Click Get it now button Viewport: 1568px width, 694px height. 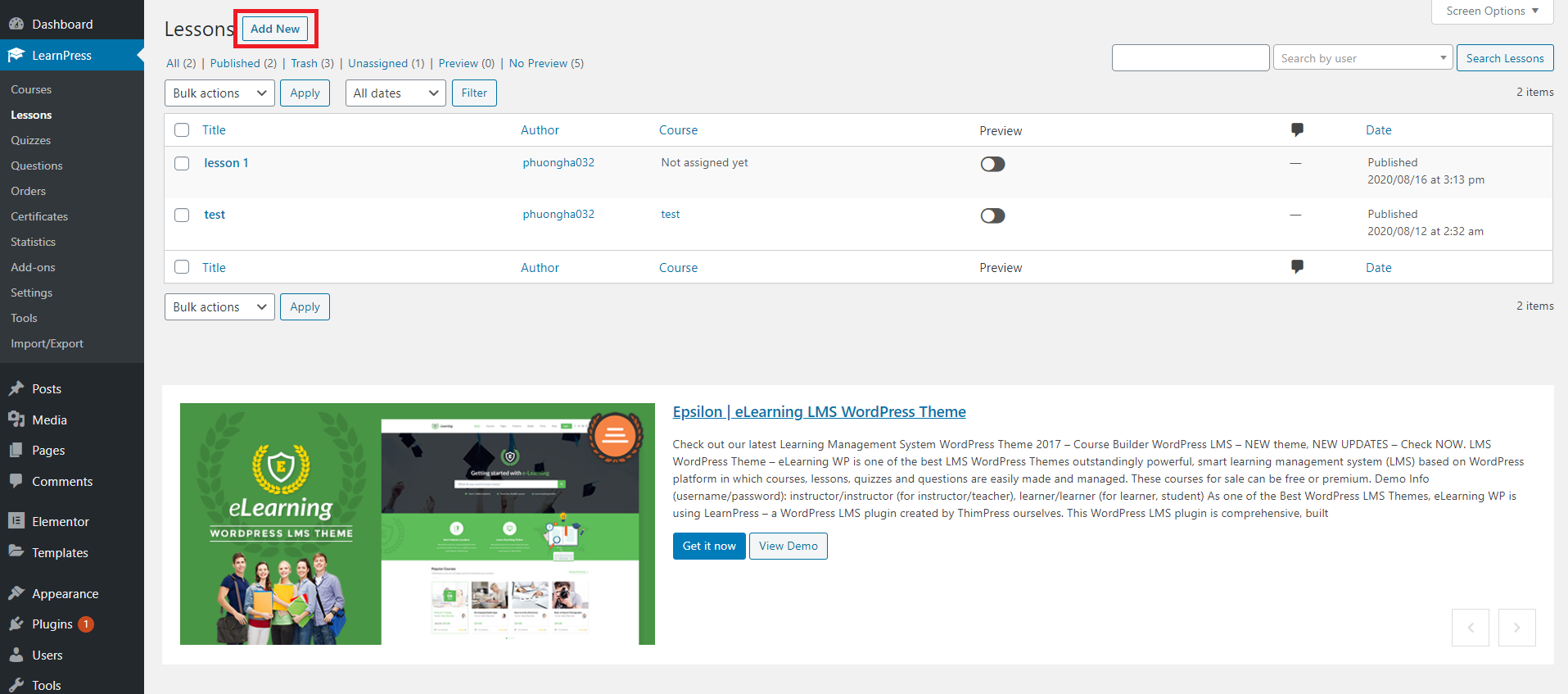(x=709, y=546)
